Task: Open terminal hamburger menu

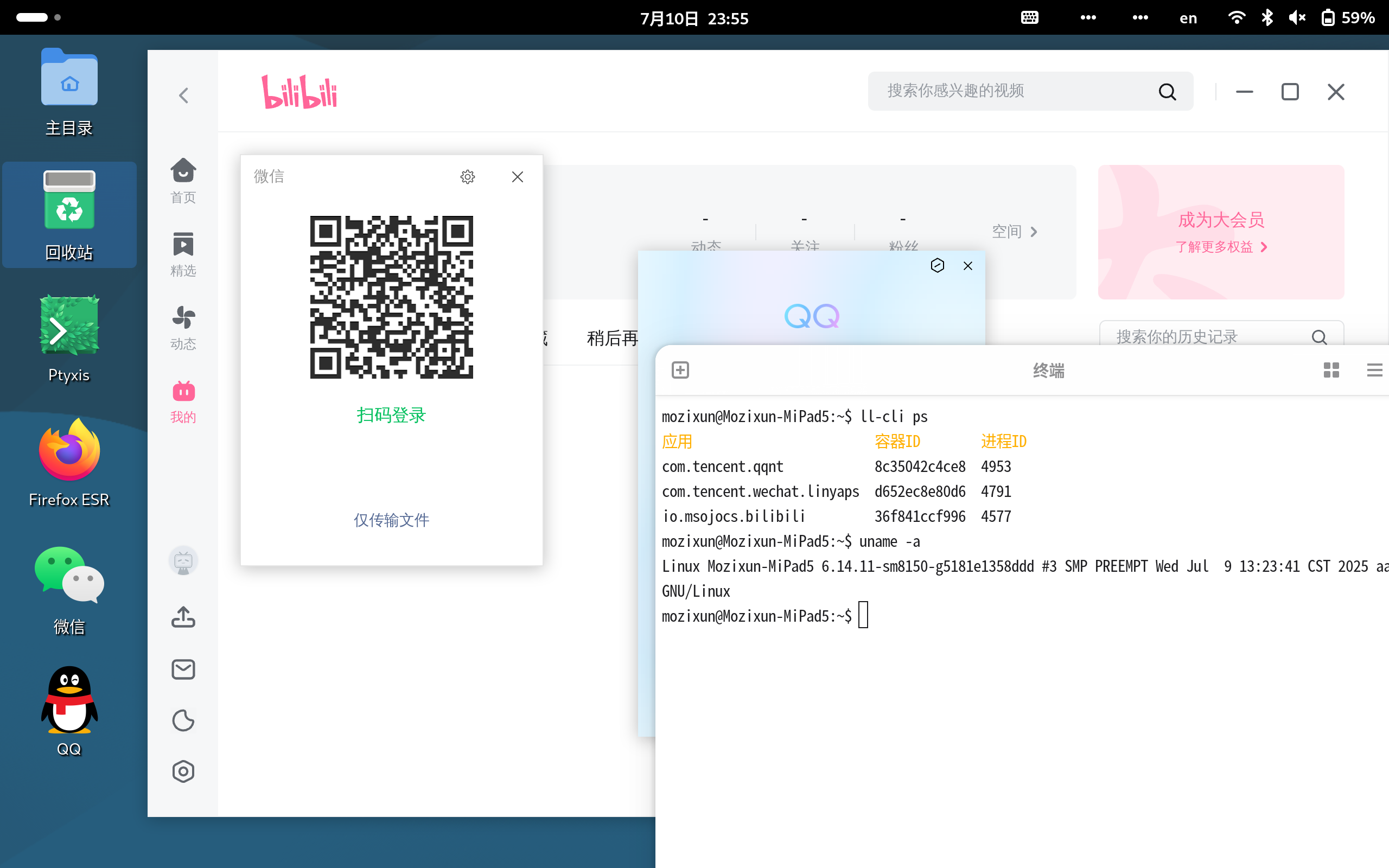Action: click(1375, 369)
